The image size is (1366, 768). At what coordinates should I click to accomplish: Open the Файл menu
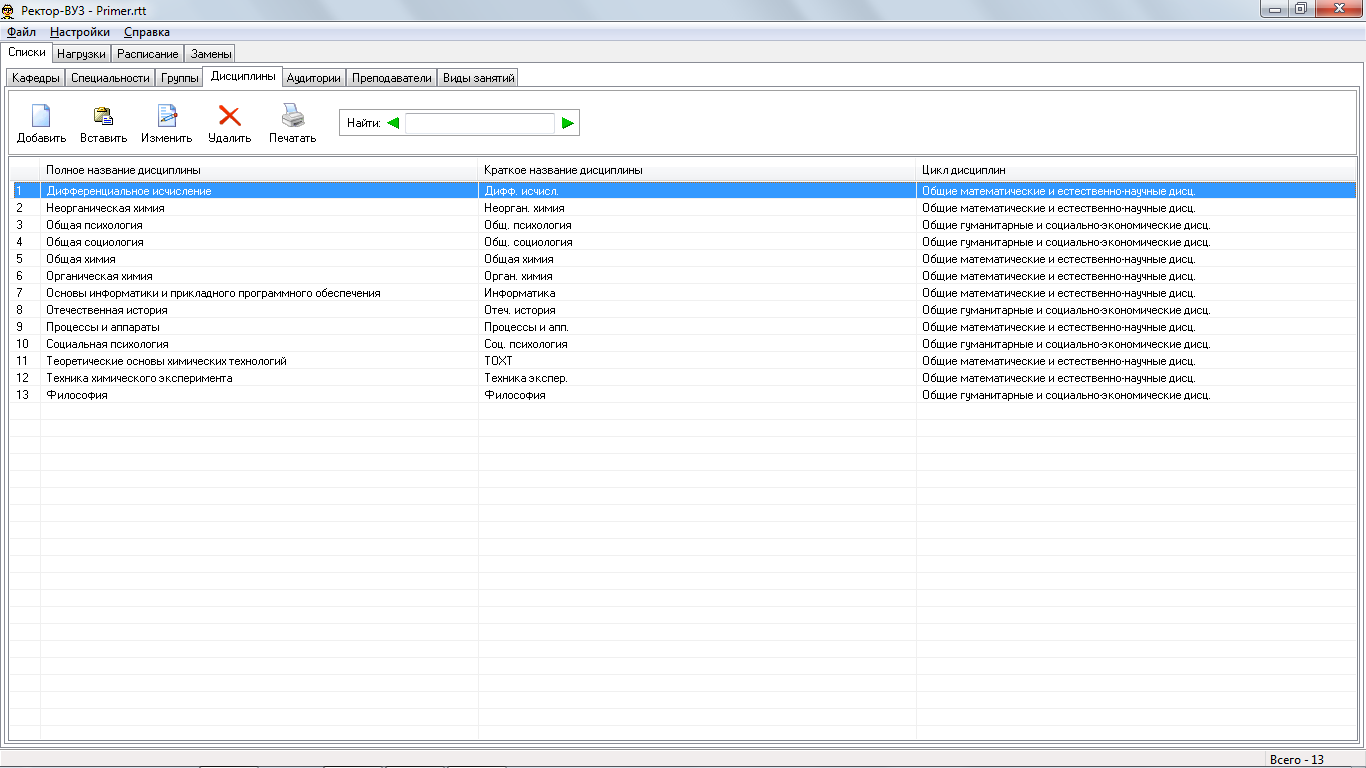21,32
